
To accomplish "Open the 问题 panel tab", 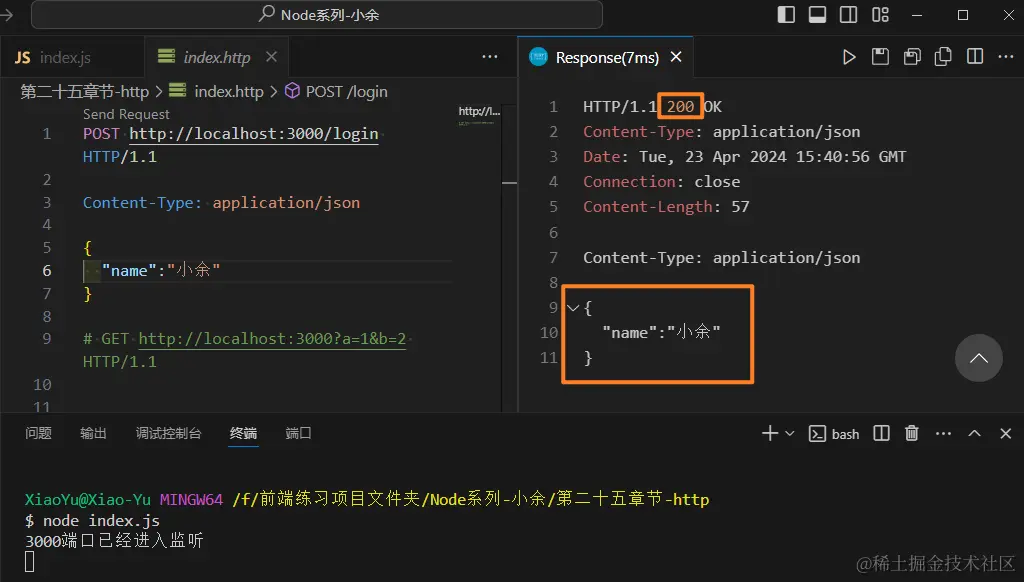I will [38, 433].
